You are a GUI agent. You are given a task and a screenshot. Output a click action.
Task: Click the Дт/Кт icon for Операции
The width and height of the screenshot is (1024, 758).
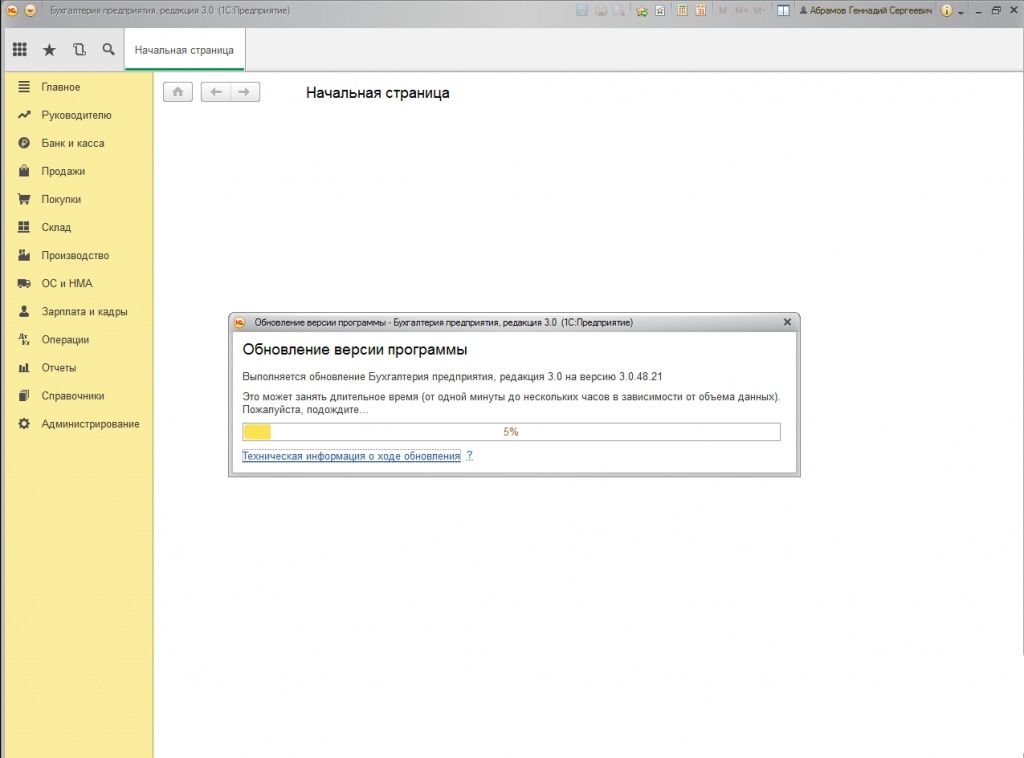click(x=24, y=340)
